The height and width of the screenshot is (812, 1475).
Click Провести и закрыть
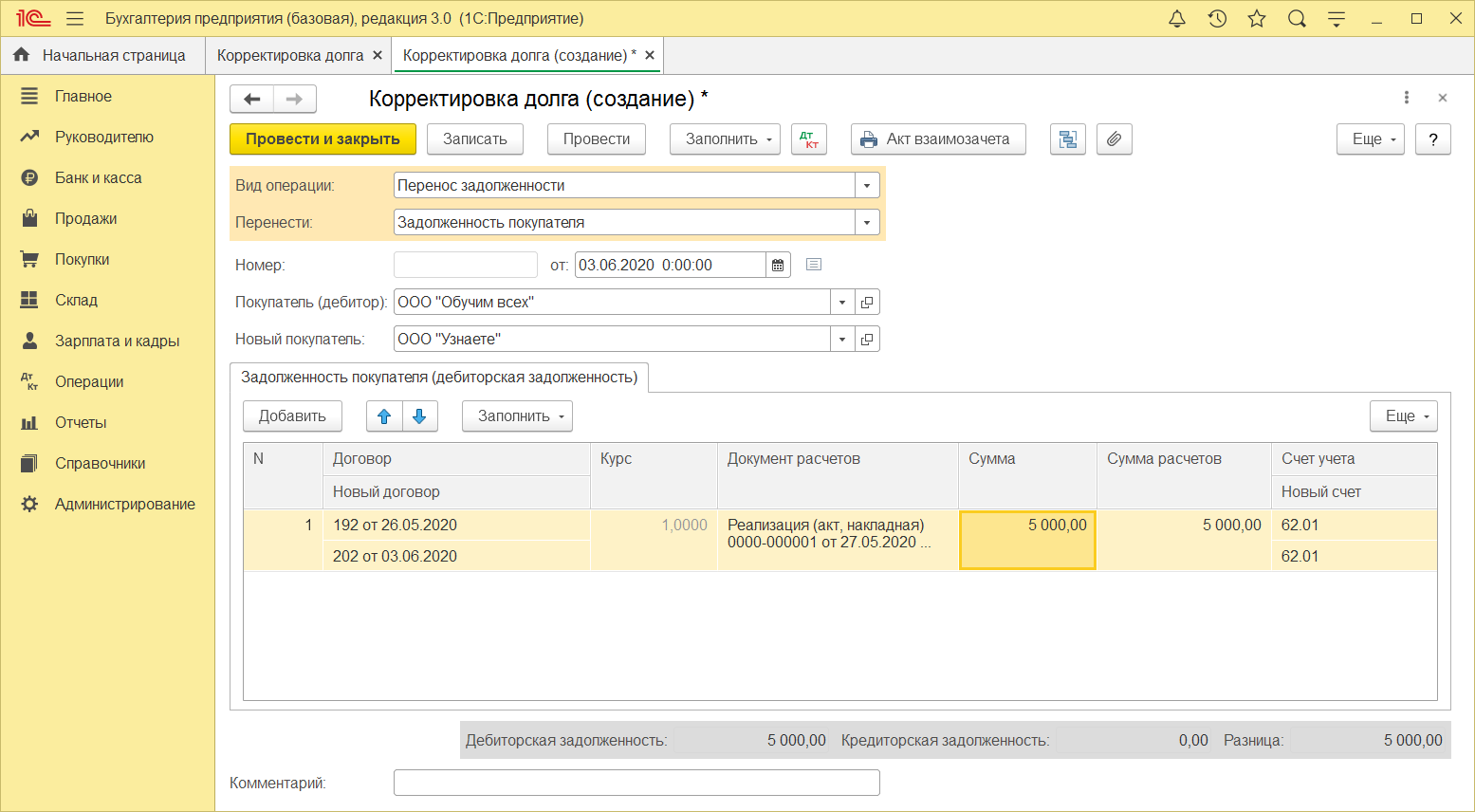coord(323,139)
